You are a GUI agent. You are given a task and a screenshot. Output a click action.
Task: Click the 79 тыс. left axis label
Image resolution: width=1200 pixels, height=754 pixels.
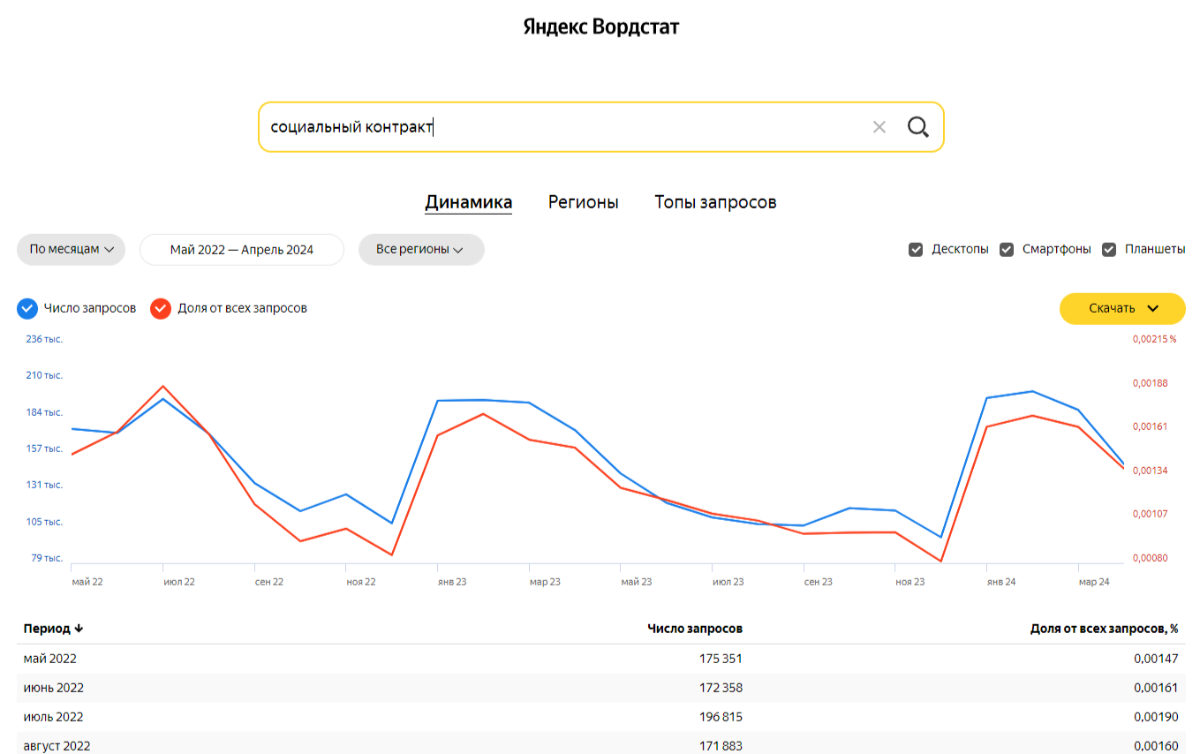(46, 558)
